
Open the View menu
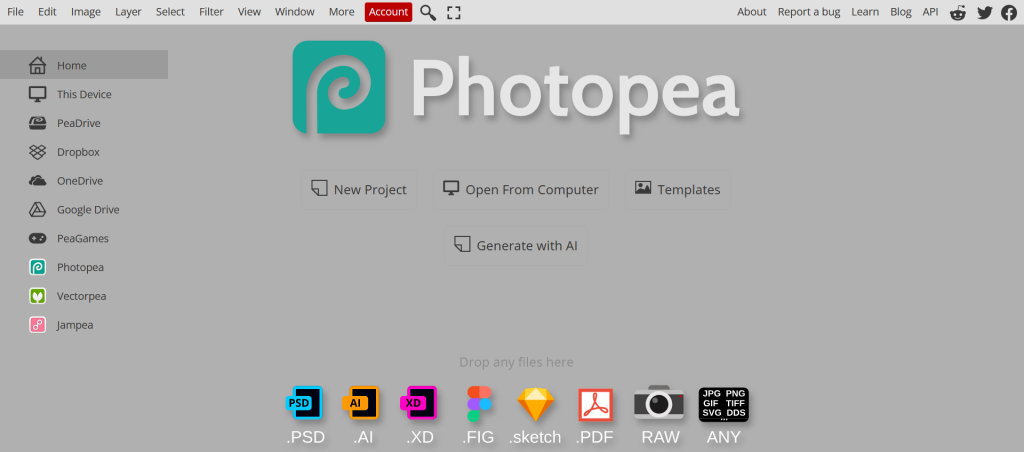(249, 12)
